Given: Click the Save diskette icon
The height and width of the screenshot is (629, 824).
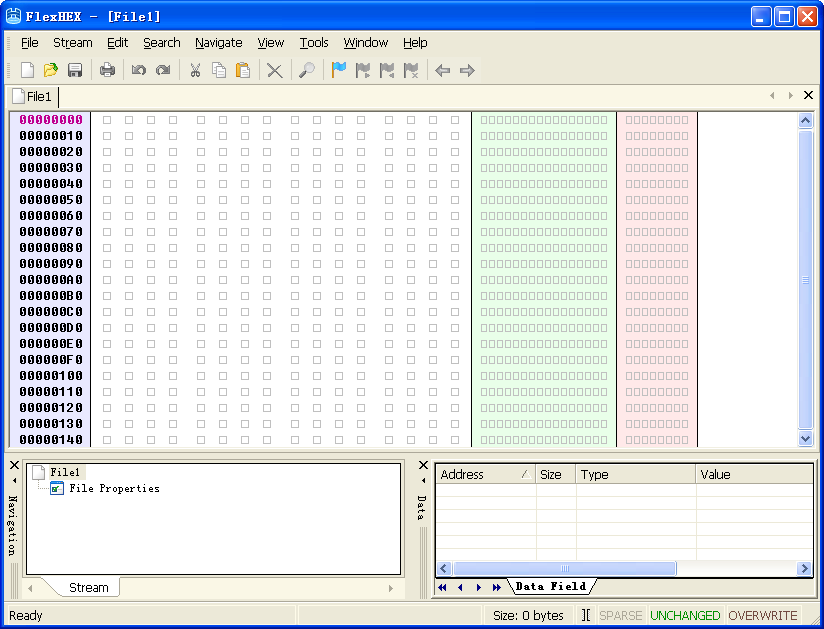Looking at the screenshot, I should pos(75,70).
